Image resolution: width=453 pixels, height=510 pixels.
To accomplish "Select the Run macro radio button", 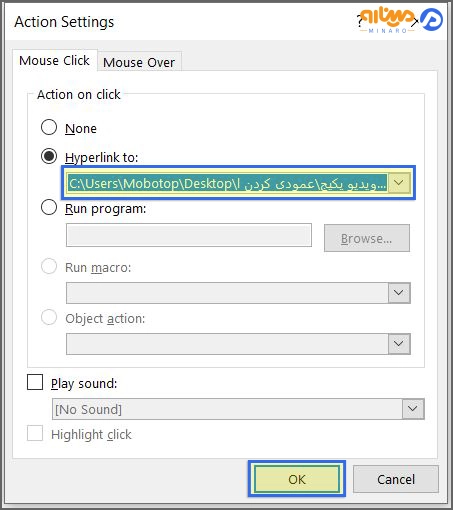I will tap(49, 267).
